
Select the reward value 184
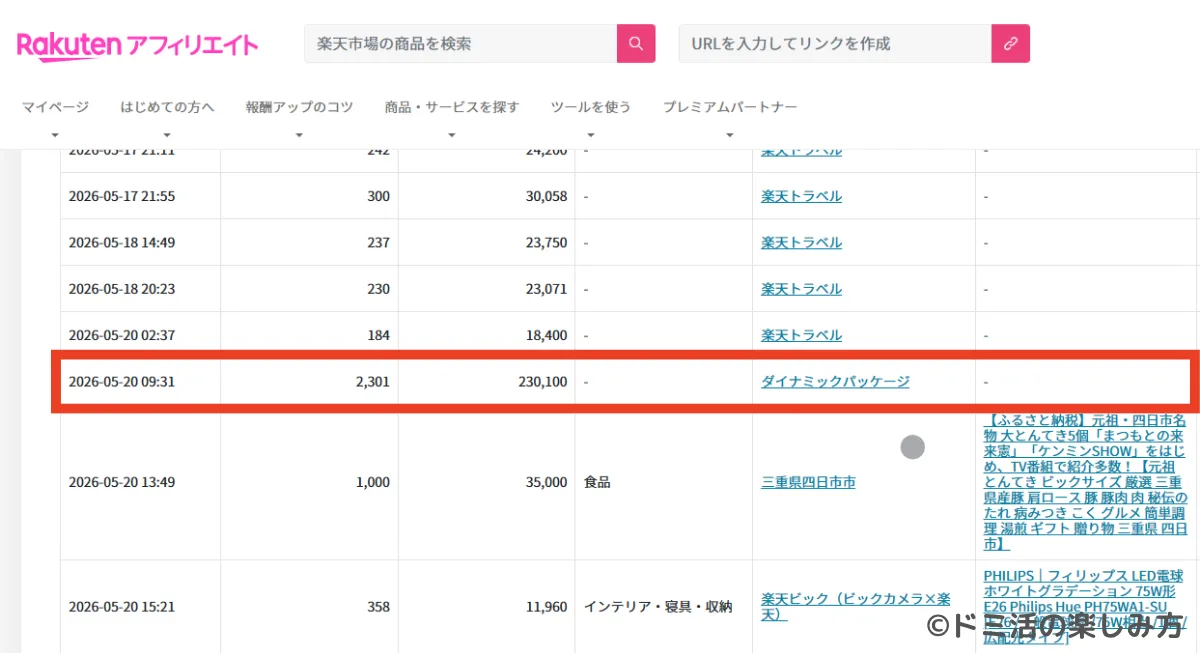point(379,335)
